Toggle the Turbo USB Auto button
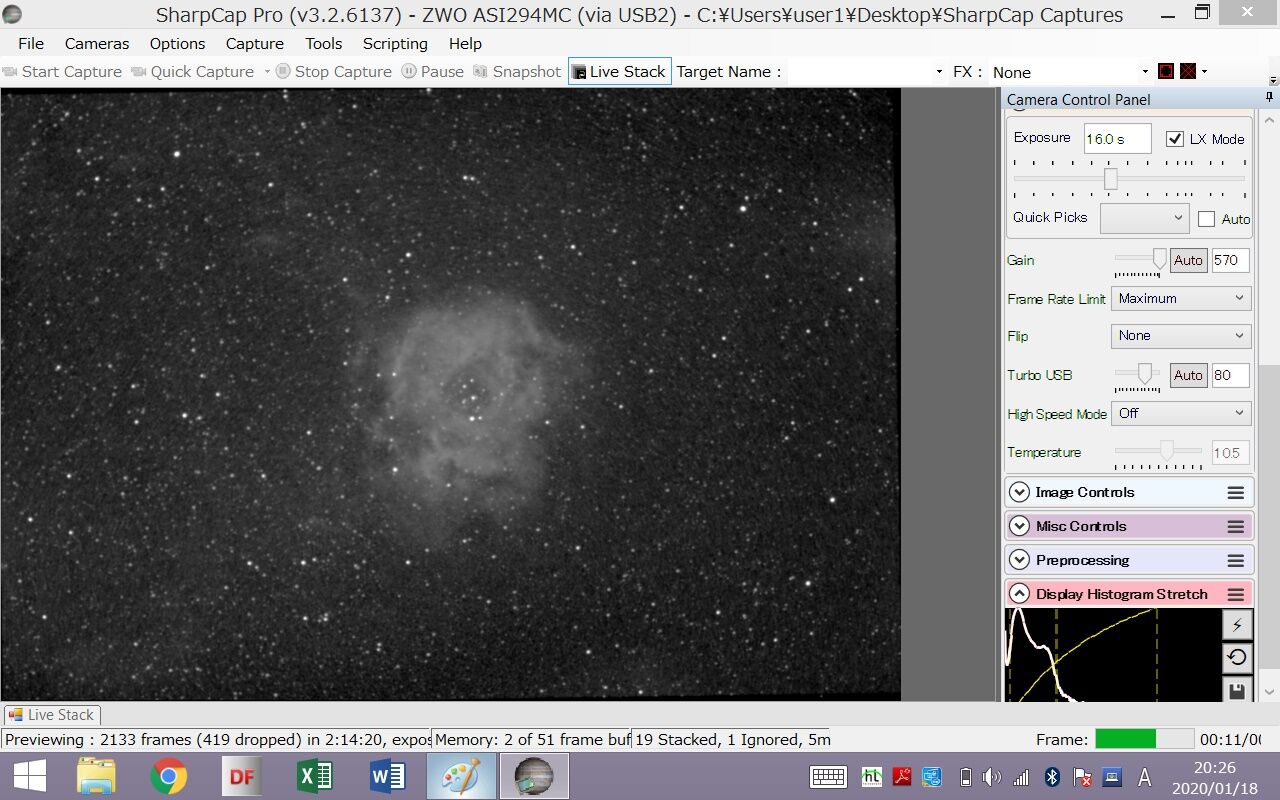Screen dimensions: 1280x800 pos(1188,375)
